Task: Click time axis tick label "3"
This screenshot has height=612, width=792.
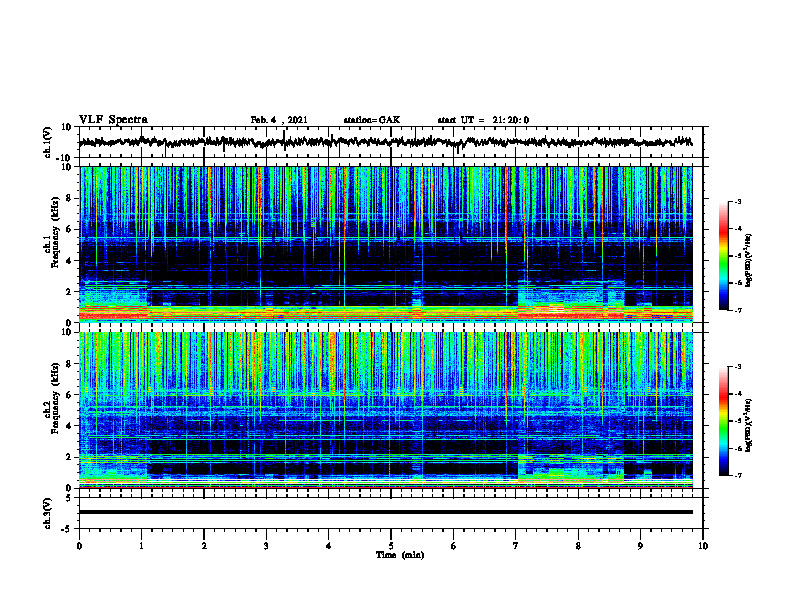Action: tap(266, 546)
